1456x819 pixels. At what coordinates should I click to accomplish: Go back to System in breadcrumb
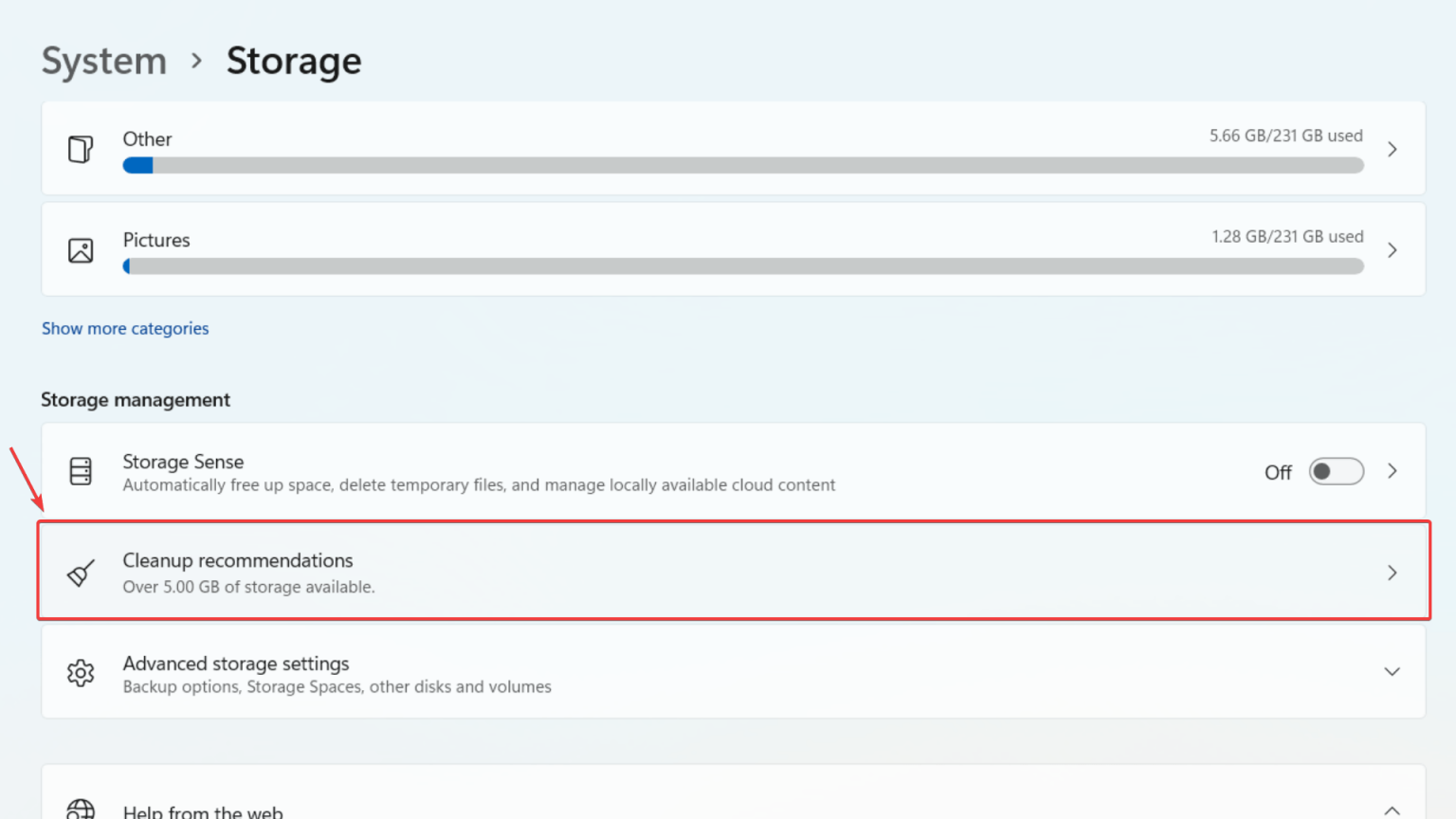click(x=104, y=62)
